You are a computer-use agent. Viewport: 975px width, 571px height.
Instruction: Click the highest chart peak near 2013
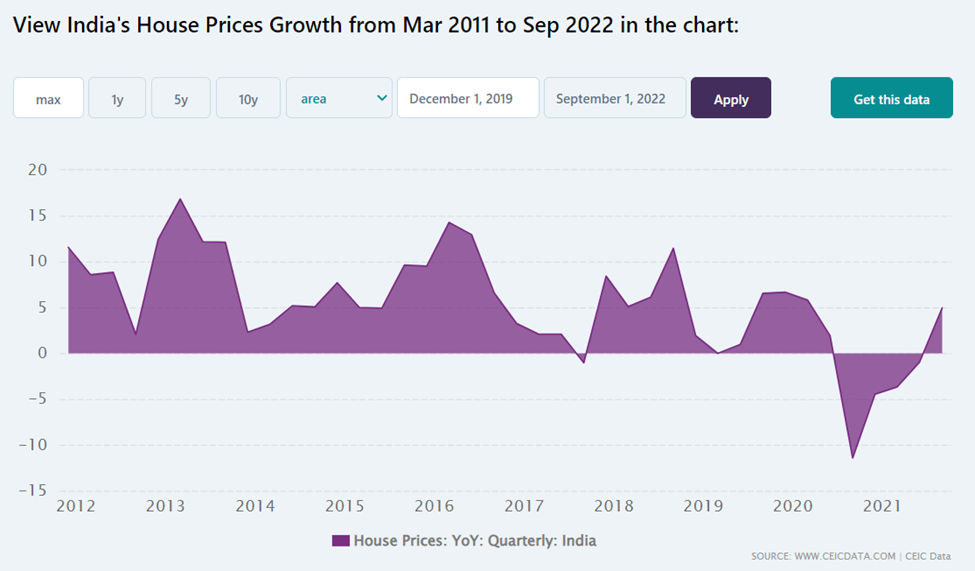click(180, 198)
